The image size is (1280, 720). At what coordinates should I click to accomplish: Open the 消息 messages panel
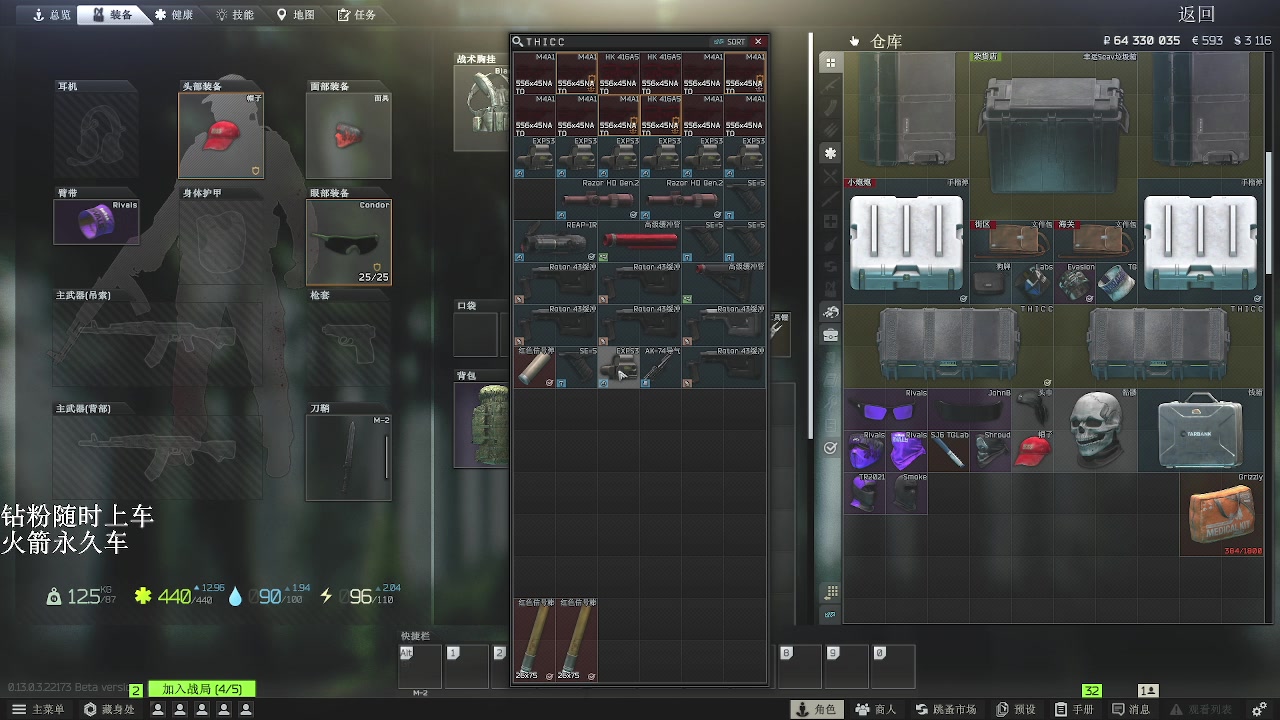tap(1130, 709)
